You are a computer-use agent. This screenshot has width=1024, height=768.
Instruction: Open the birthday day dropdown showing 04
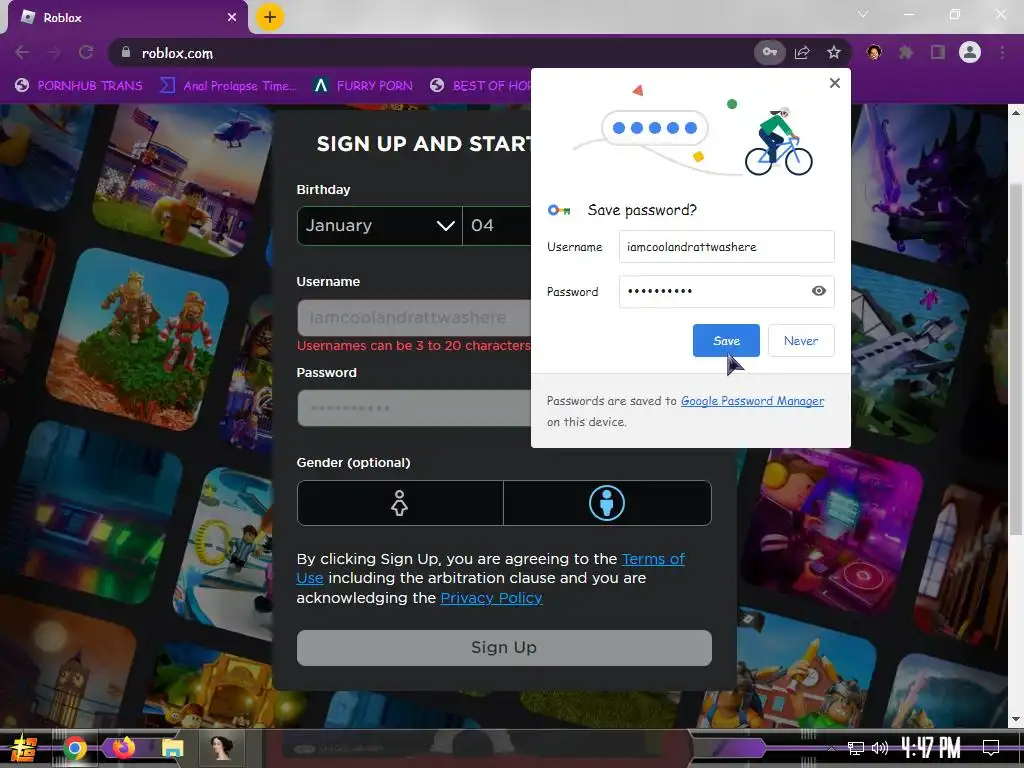tap(497, 226)
